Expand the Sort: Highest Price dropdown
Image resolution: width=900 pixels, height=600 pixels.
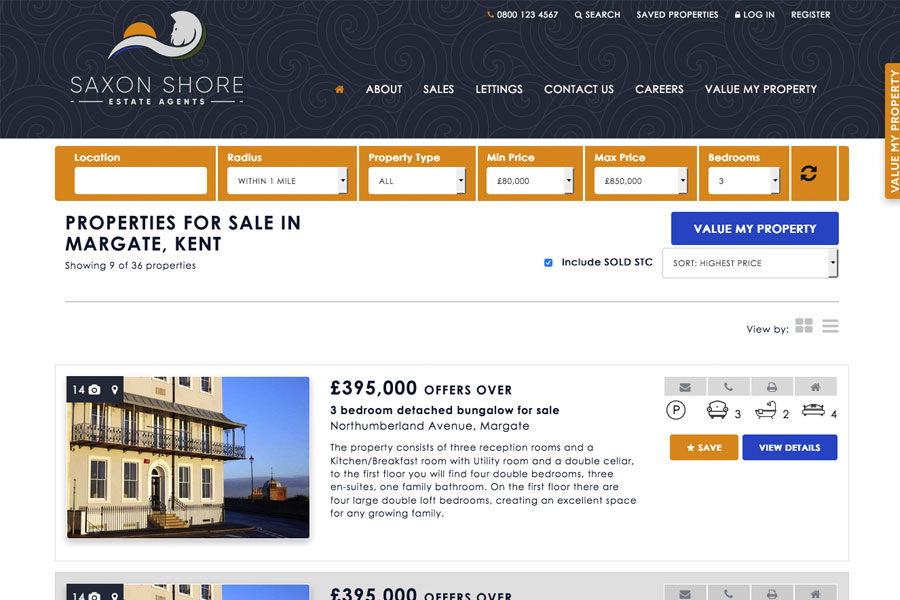point(750,263)
